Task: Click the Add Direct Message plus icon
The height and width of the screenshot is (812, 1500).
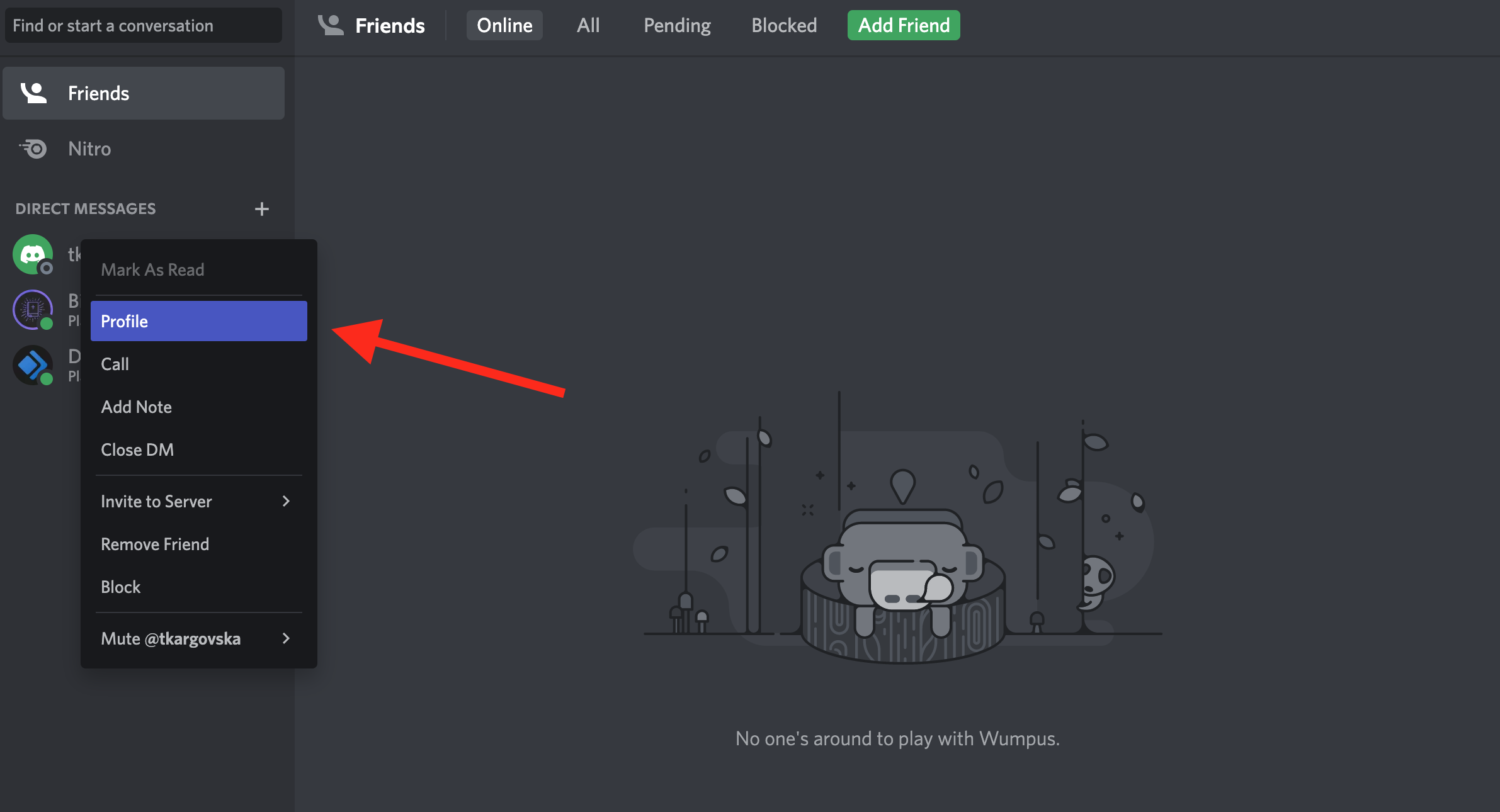Action: coord(261,208)
